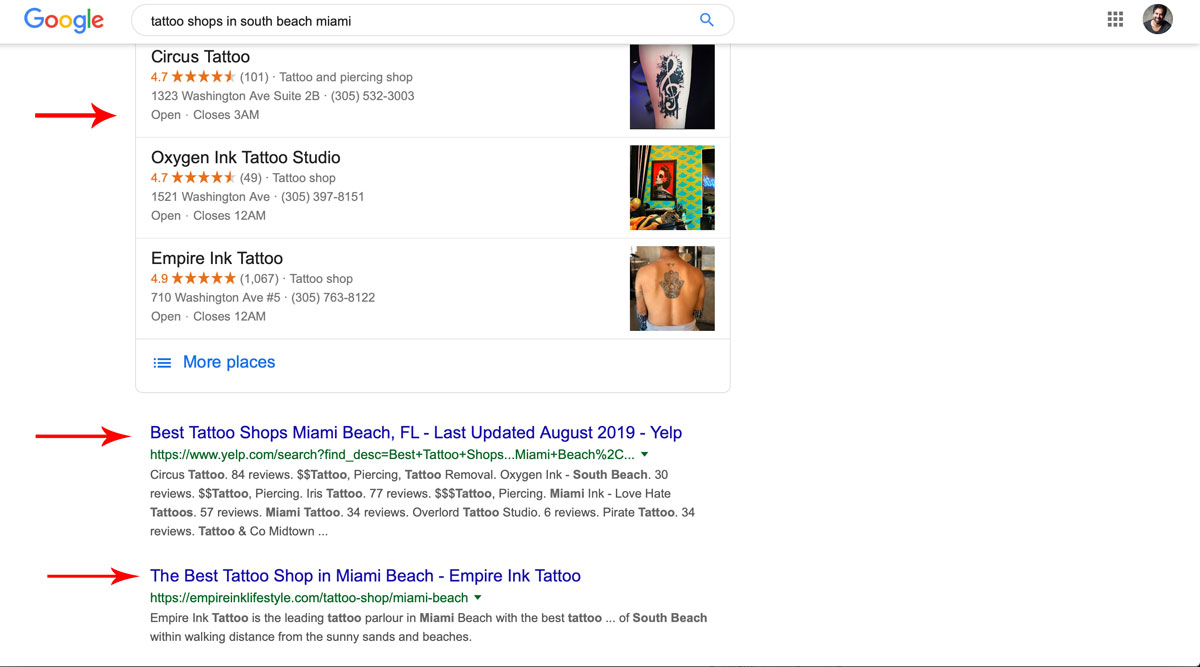Click Oxygen Ink hours 'Open · Closes 12AM'
Viewport: 1200px width, 667px height.
pos(208,216)
